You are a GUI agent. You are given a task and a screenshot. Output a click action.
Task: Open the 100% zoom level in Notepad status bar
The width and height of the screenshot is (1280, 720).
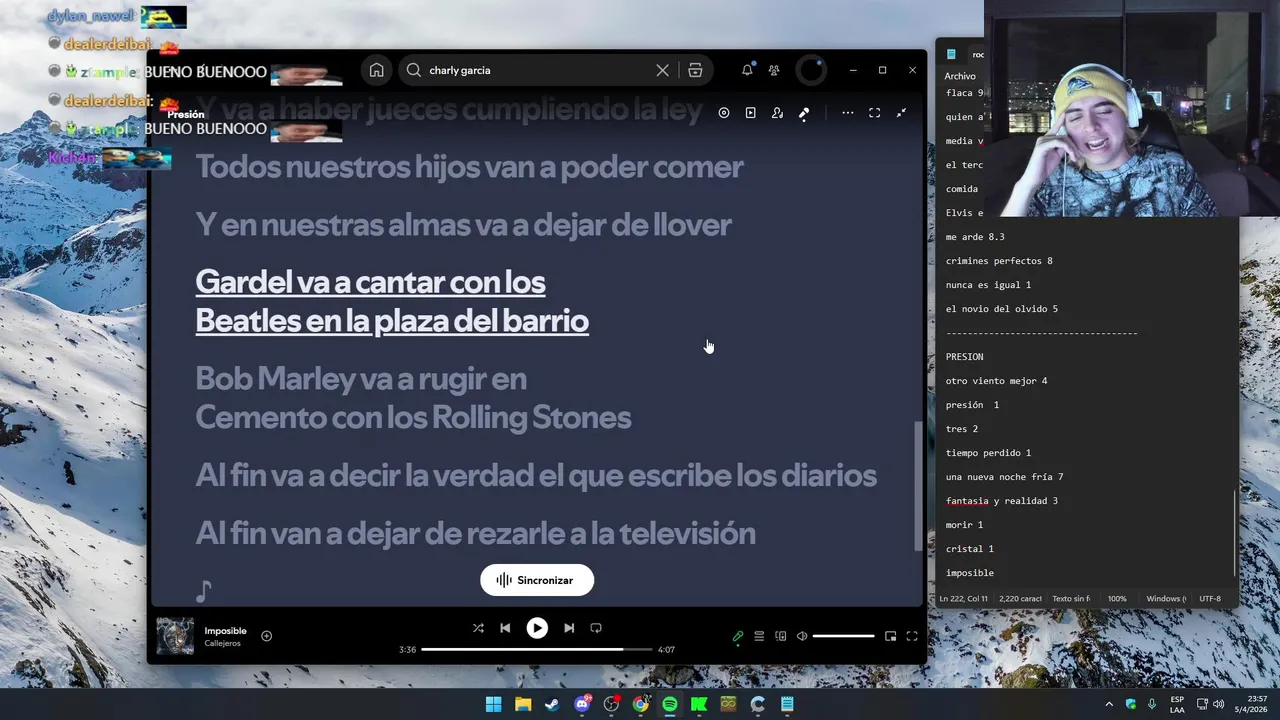click(1117, 598)
